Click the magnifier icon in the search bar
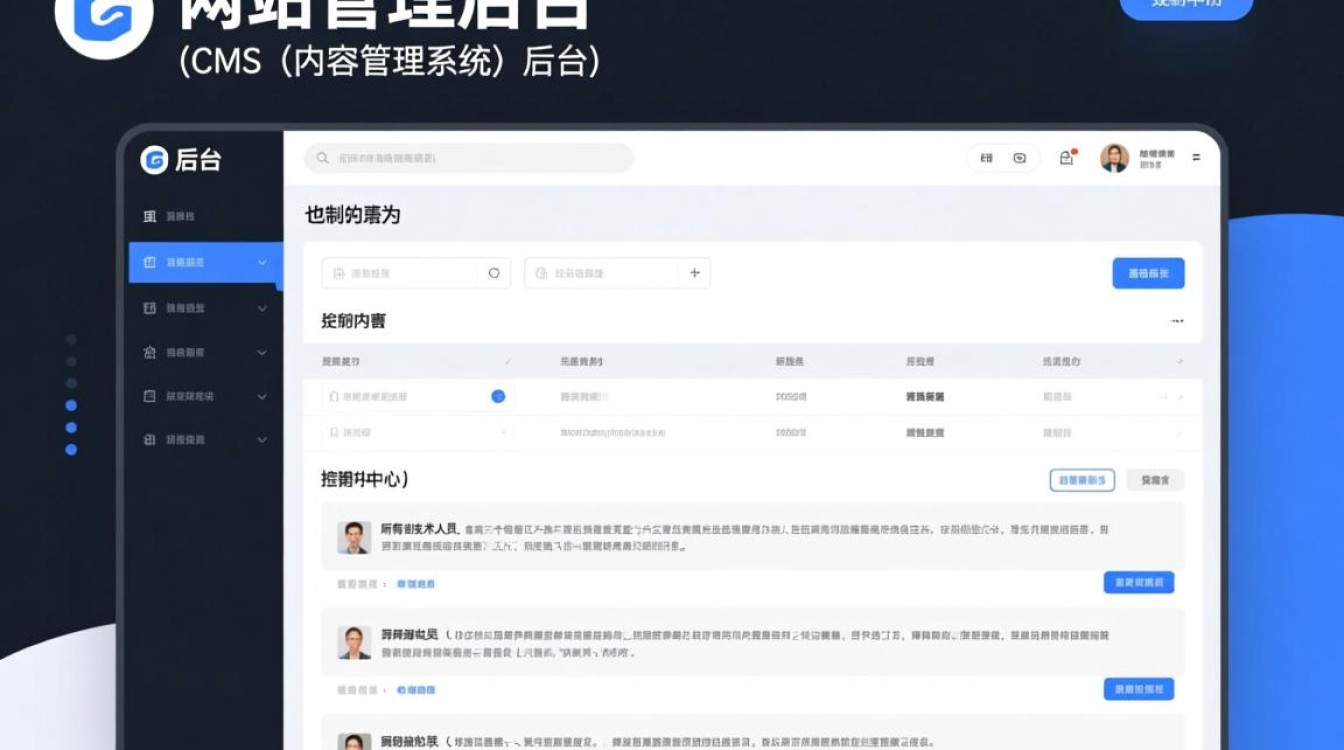The image size is (1344, 750). 322,158
